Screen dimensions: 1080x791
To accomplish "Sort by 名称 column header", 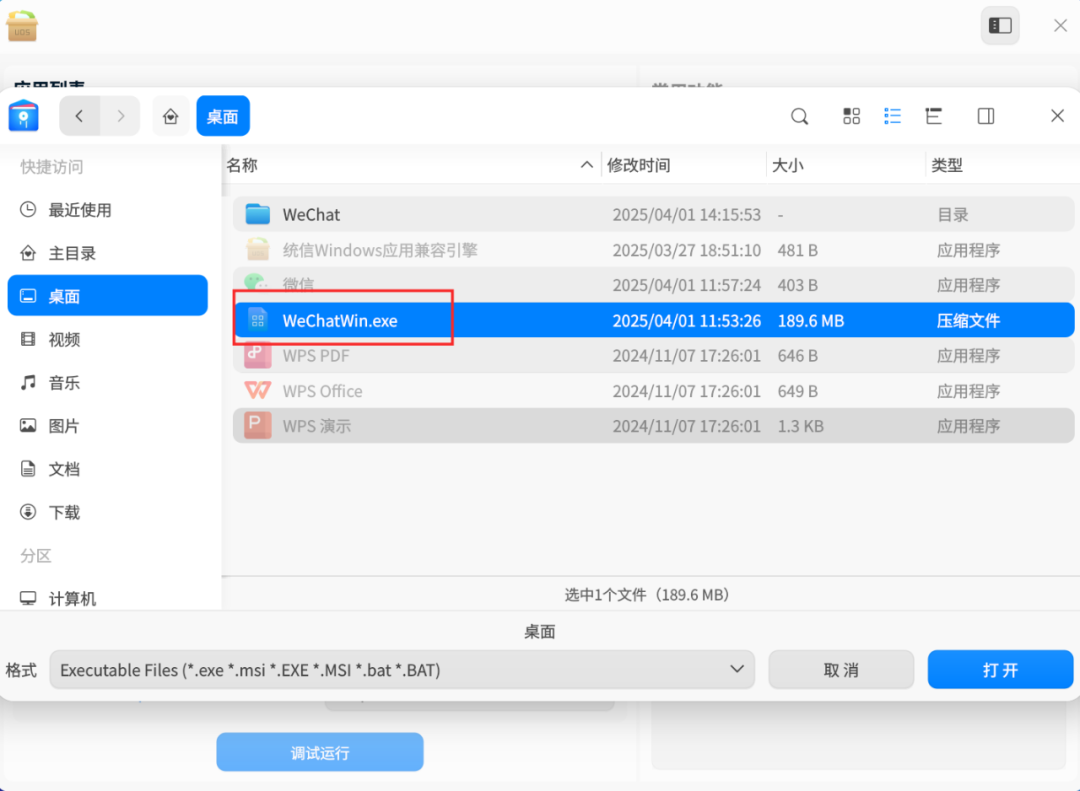I will (x=411, y=165).
